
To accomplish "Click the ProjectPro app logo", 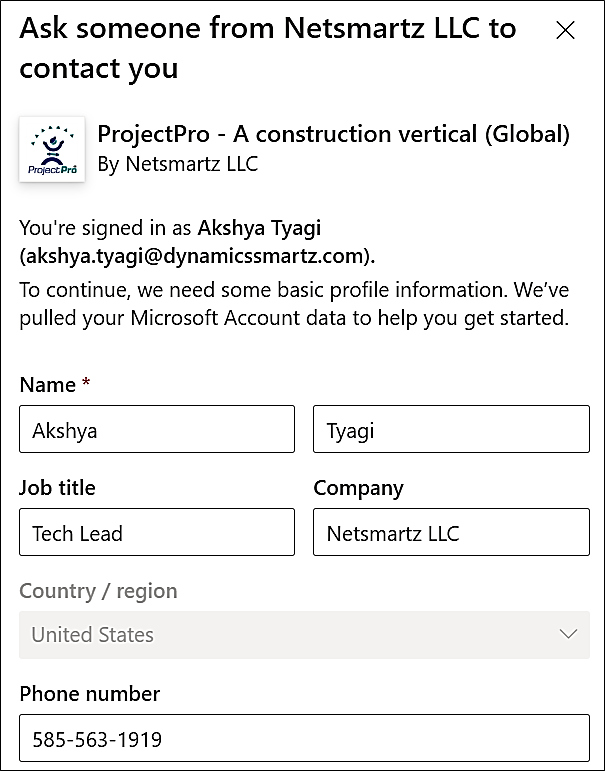I will tap(52, 150).
